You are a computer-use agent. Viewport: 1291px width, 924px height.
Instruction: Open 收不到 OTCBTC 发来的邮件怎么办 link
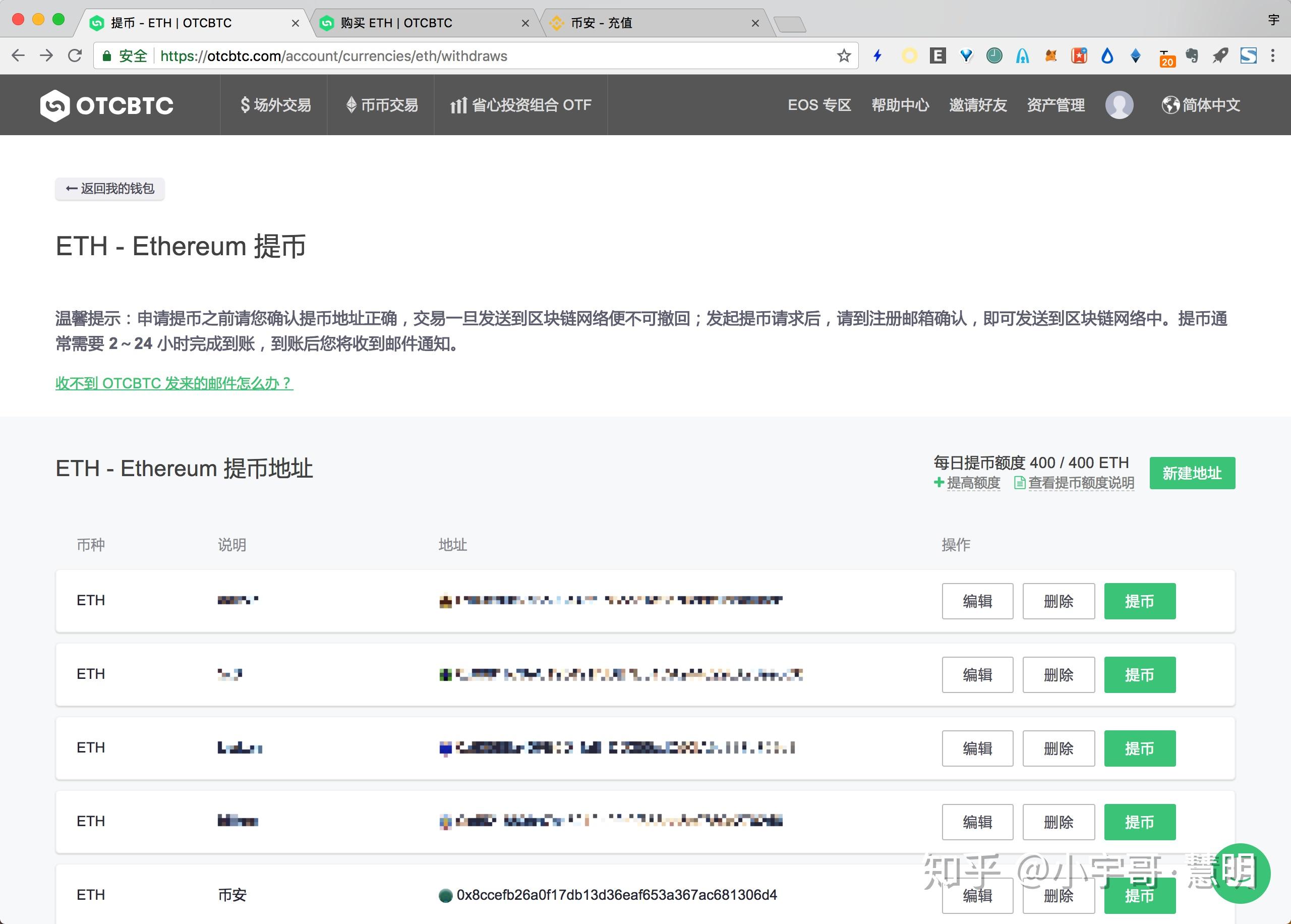pos(174,383)
